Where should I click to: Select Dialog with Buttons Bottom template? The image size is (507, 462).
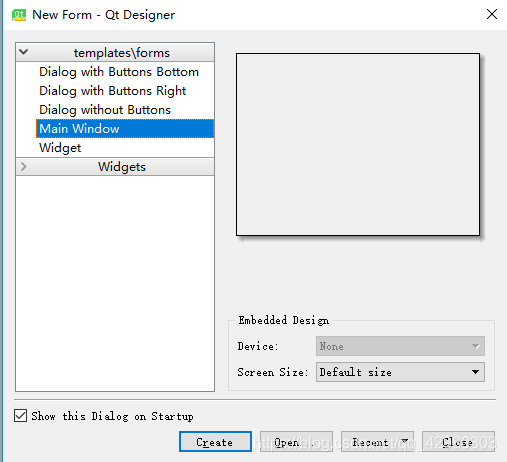(x=119, y=72)
